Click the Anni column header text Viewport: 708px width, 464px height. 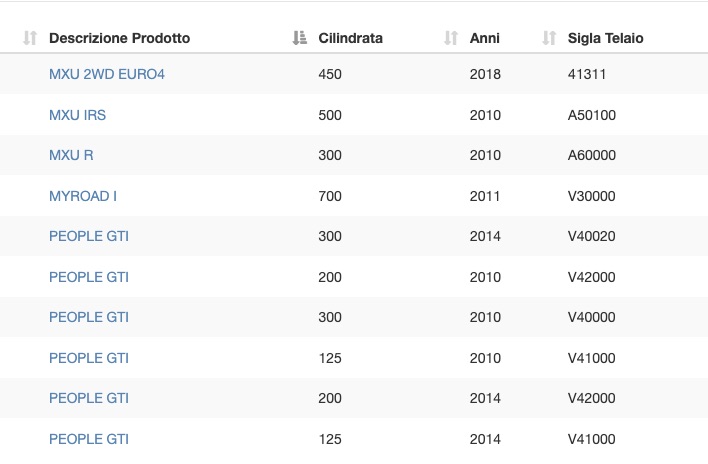click(x=484, y=38)
